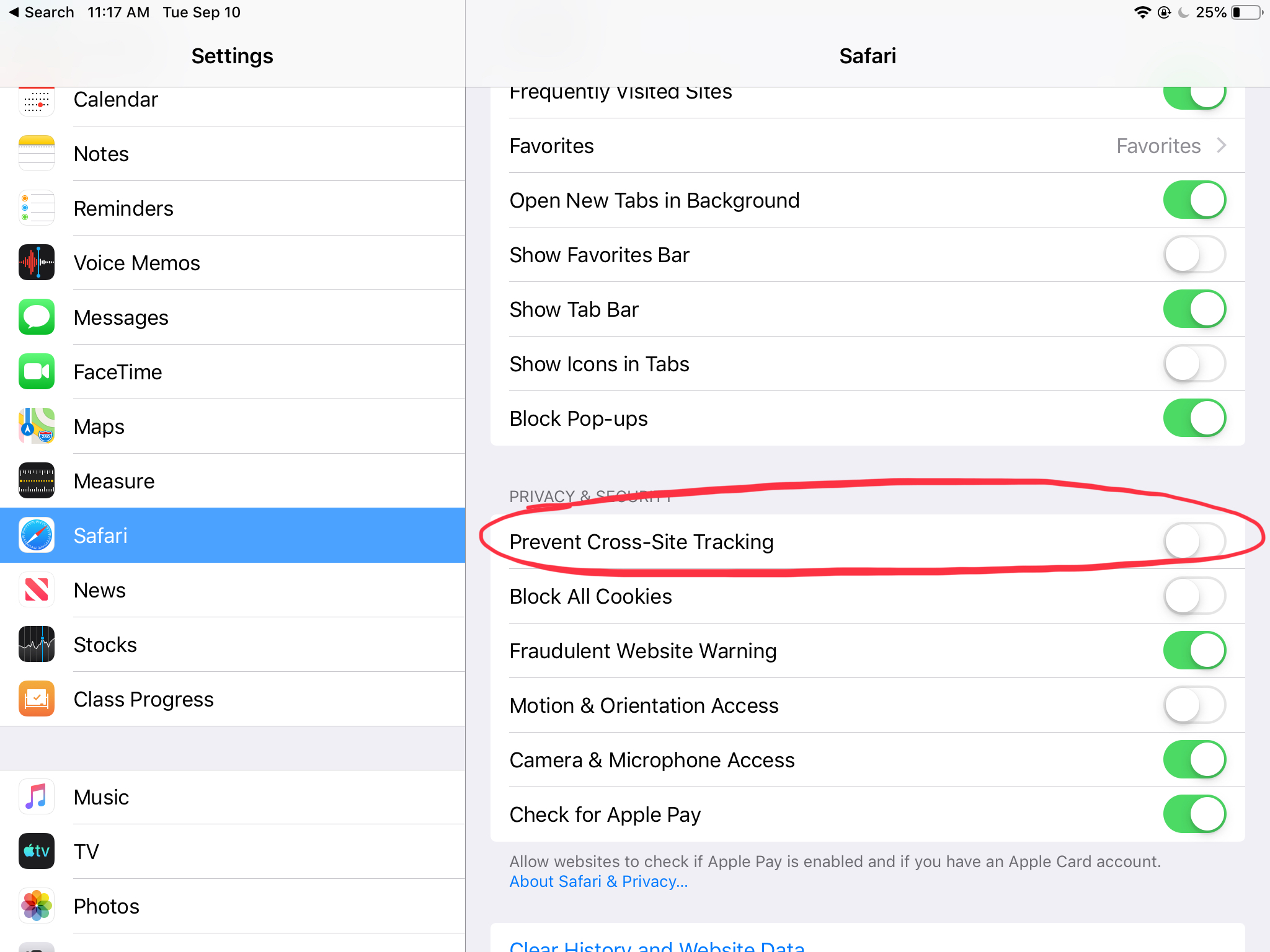Tap the Maps app icon
Image resolution: width=1270 pixels, height=952 pixels.
(x=37, y=426)
